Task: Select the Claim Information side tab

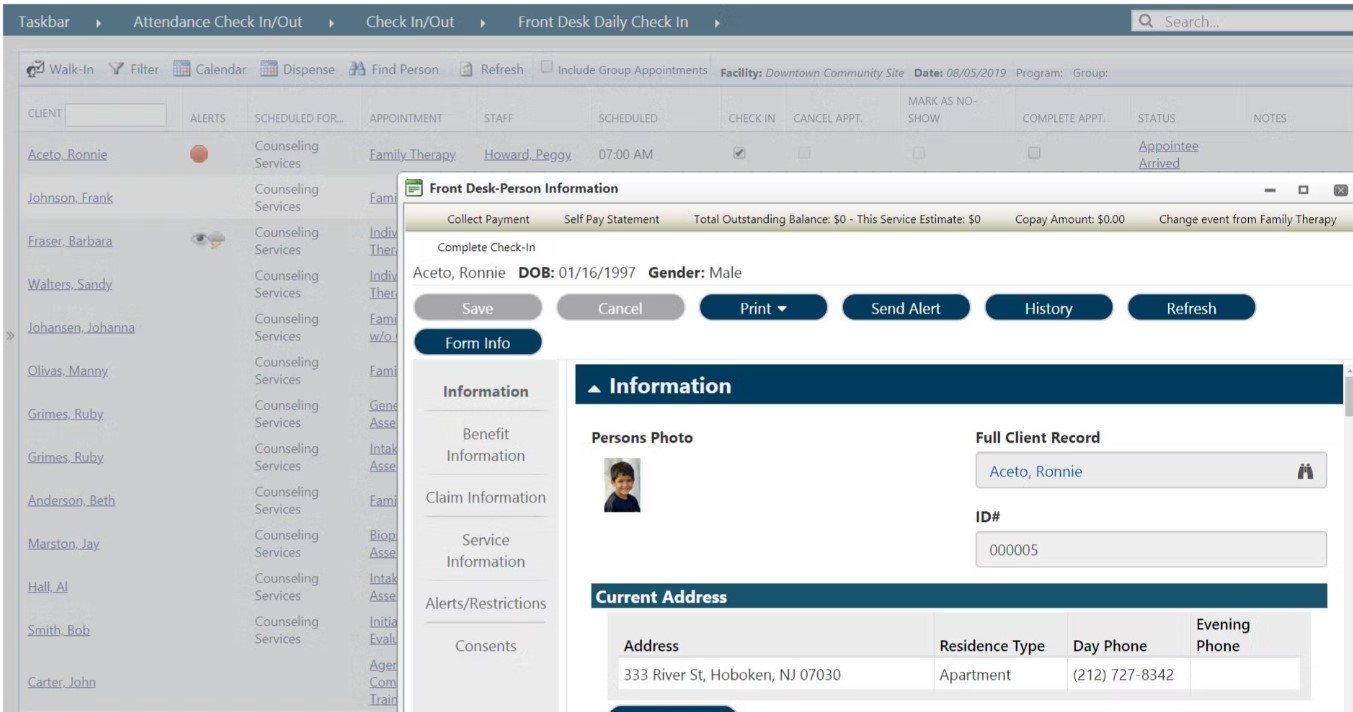Action: click(485, 497)
